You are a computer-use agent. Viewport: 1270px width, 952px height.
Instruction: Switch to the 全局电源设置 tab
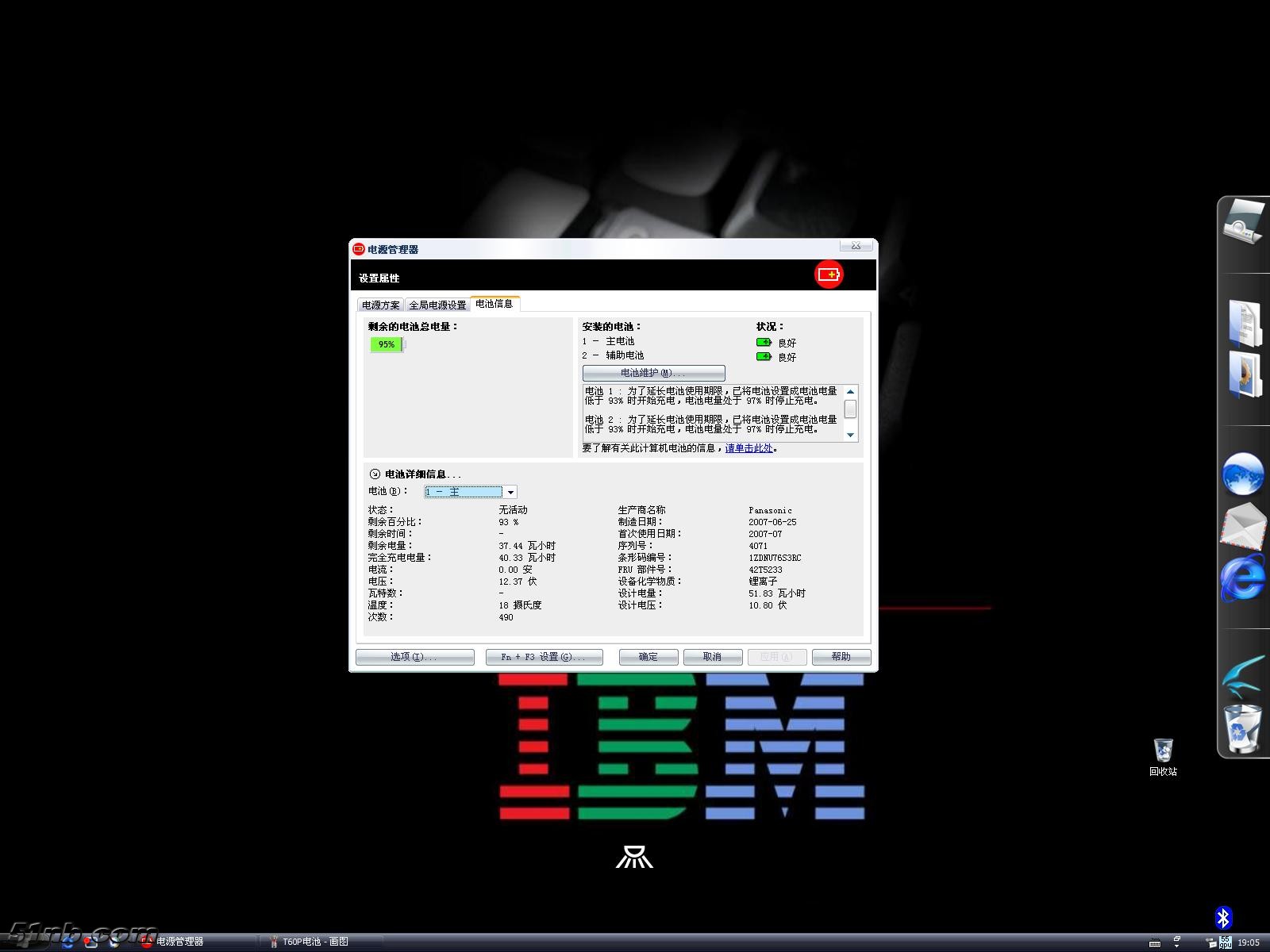tap(437, 305)
